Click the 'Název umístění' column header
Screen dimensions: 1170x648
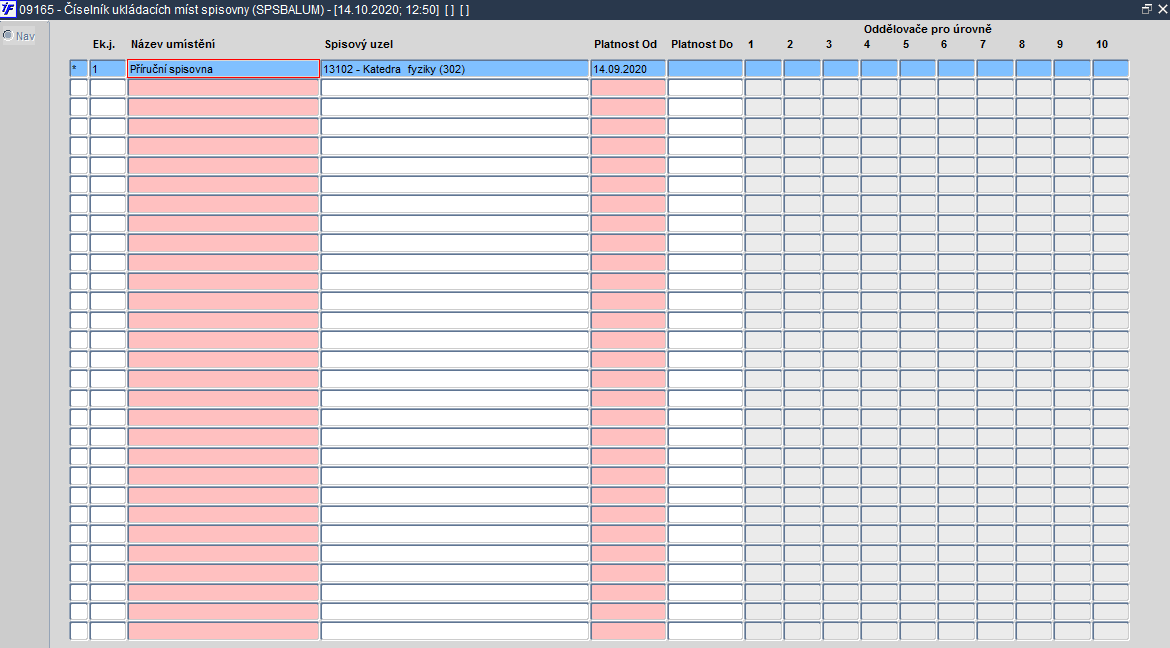pyautogui.click(x=172, y=44)
